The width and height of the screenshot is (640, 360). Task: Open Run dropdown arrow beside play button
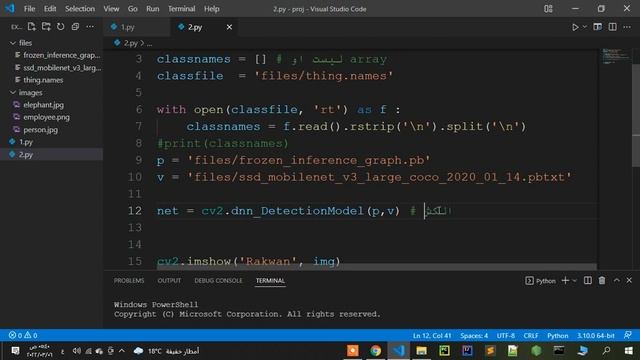pyautogui.click(x=584, y=27)
